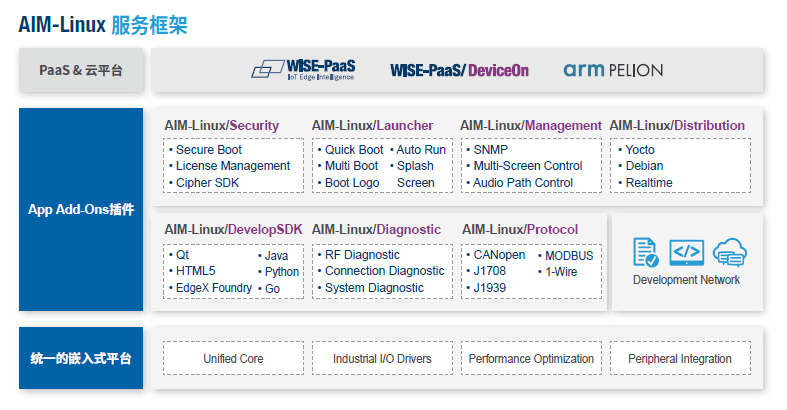
Task: Click the arm PELION logo
Action: 613,70
